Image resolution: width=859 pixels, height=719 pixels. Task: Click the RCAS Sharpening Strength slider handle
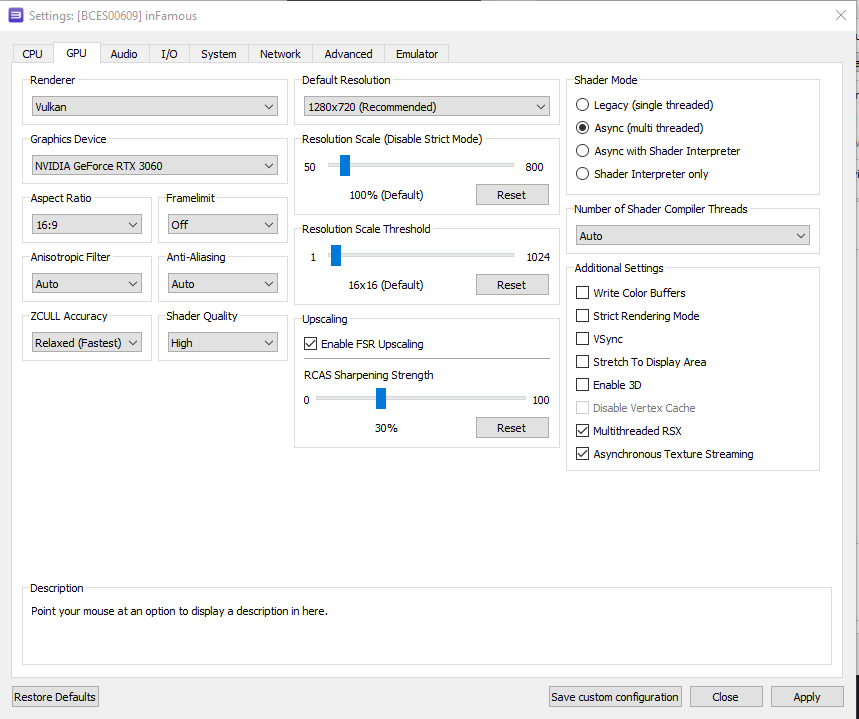point(381,398)
